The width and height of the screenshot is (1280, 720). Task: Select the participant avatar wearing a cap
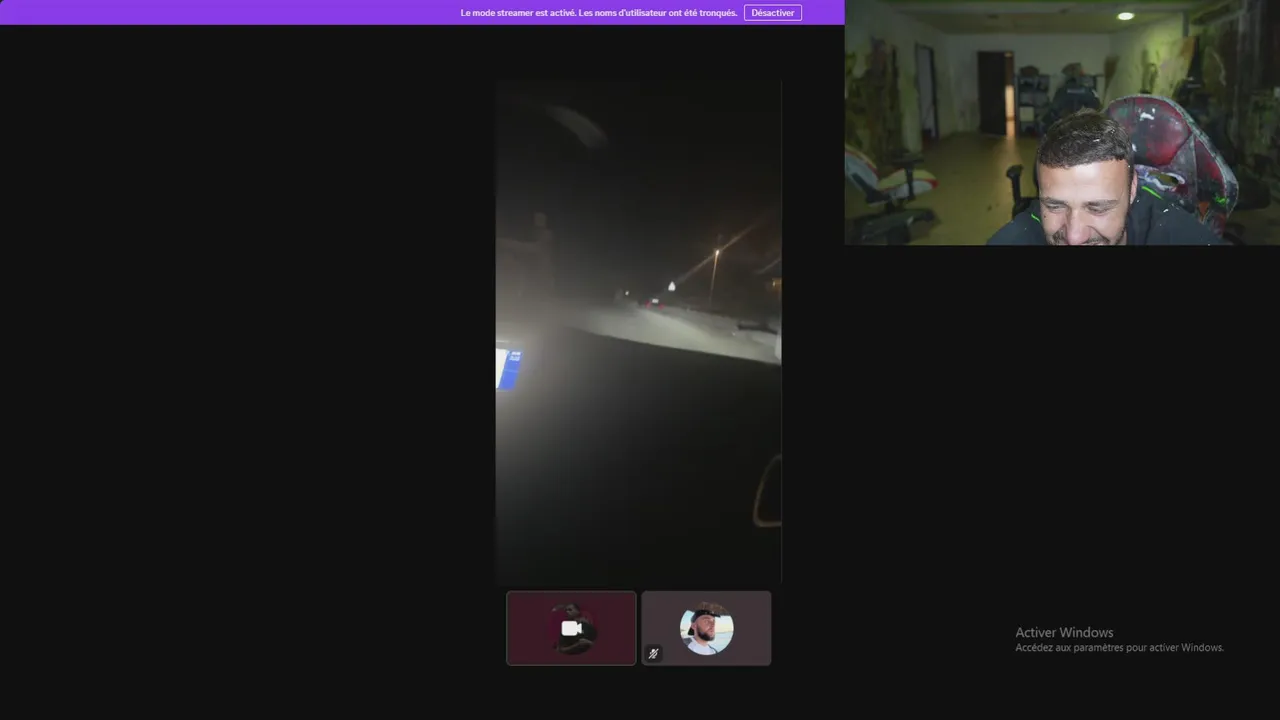(x=707, y=629)
